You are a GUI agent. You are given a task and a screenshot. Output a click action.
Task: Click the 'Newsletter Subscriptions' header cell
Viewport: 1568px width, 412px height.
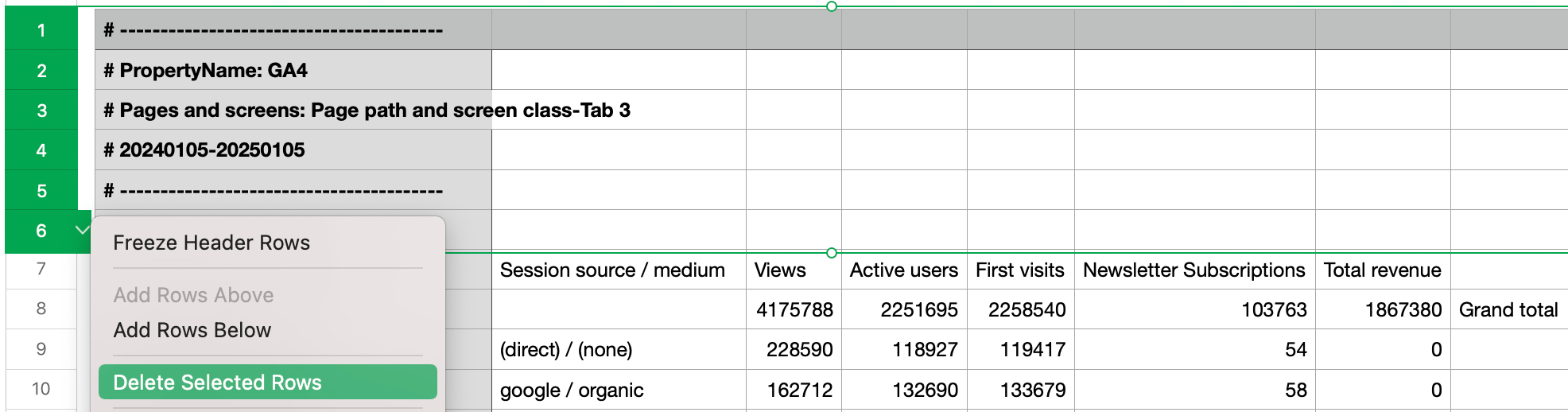tap(1195, 270)
